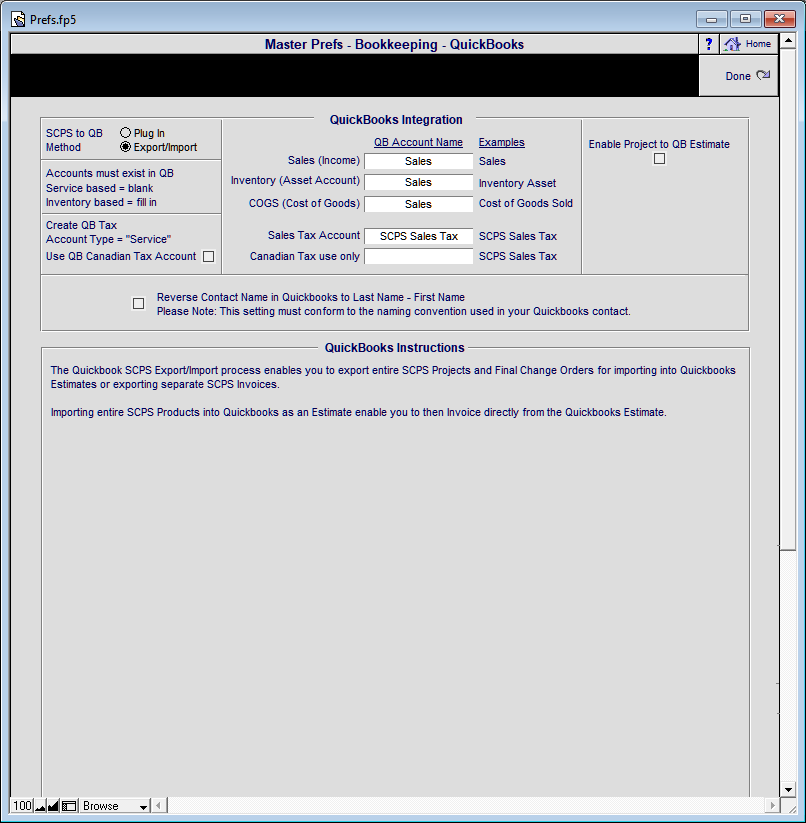Click the Prefs.fp5 title bar file icon
The height and width of the screenshot is (823, 806).
[x=18, y=19]
